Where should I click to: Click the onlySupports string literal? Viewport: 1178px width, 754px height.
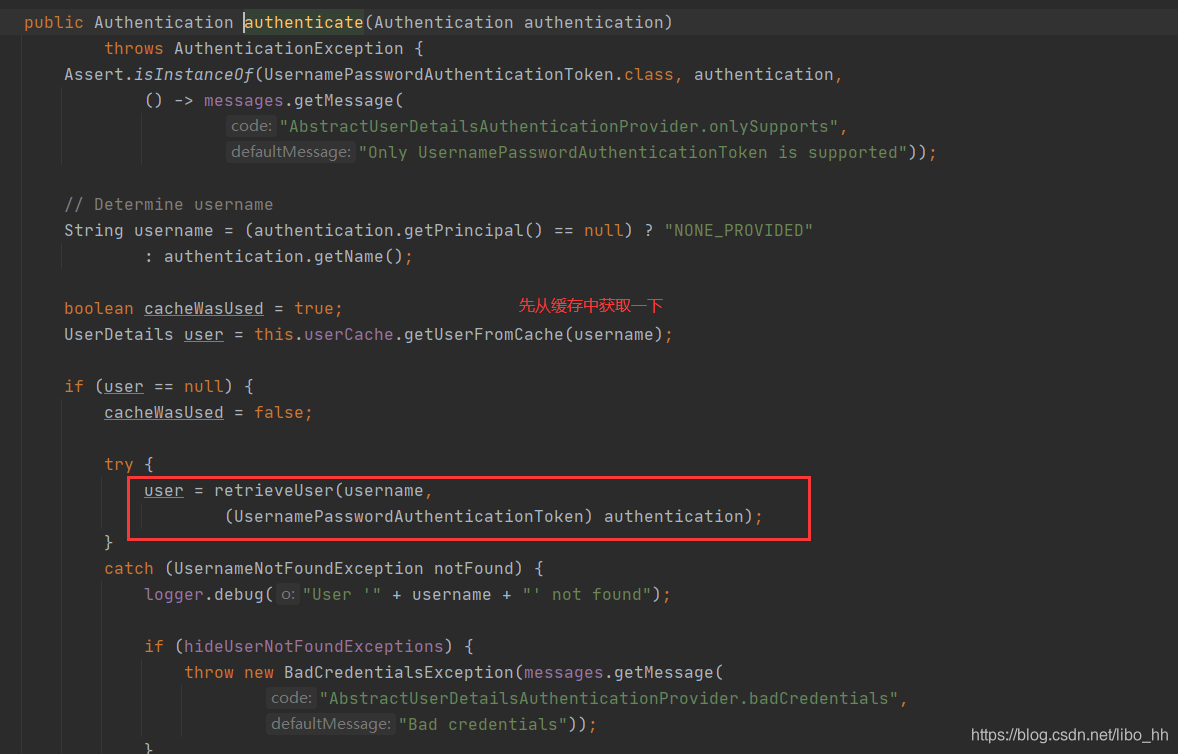tap(559, 127)
